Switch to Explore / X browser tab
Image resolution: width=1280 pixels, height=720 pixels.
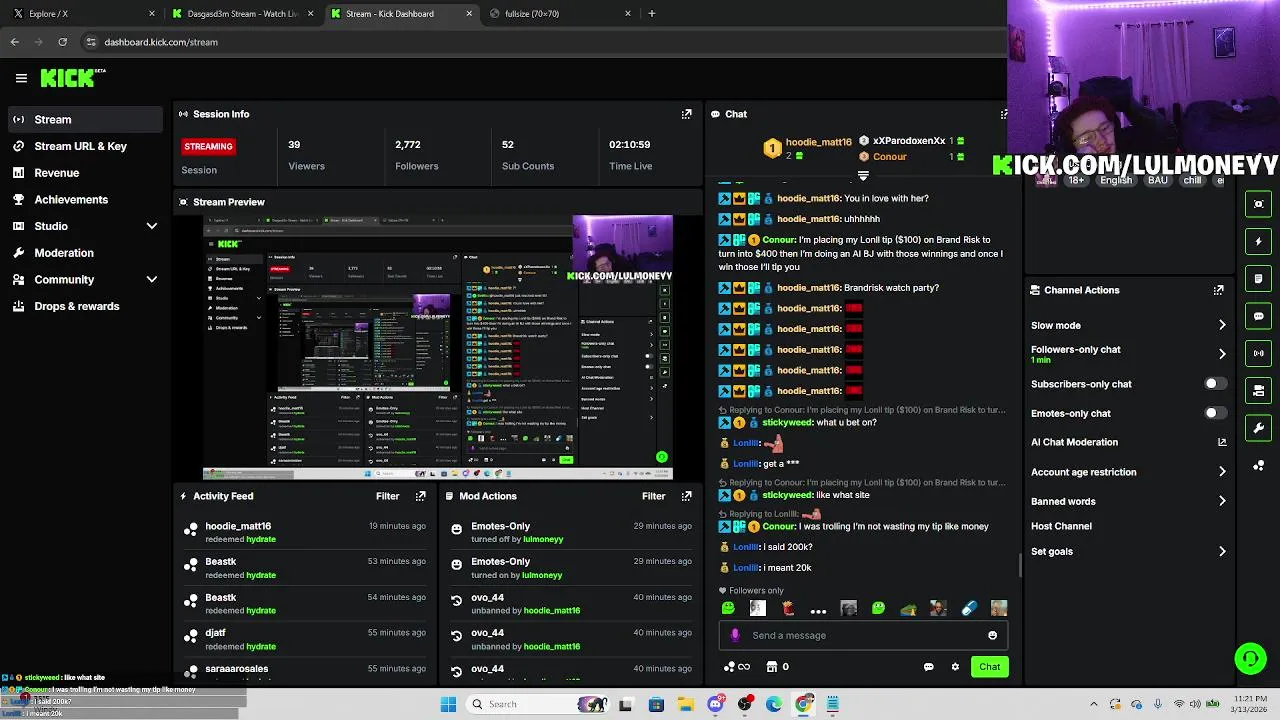82,14
